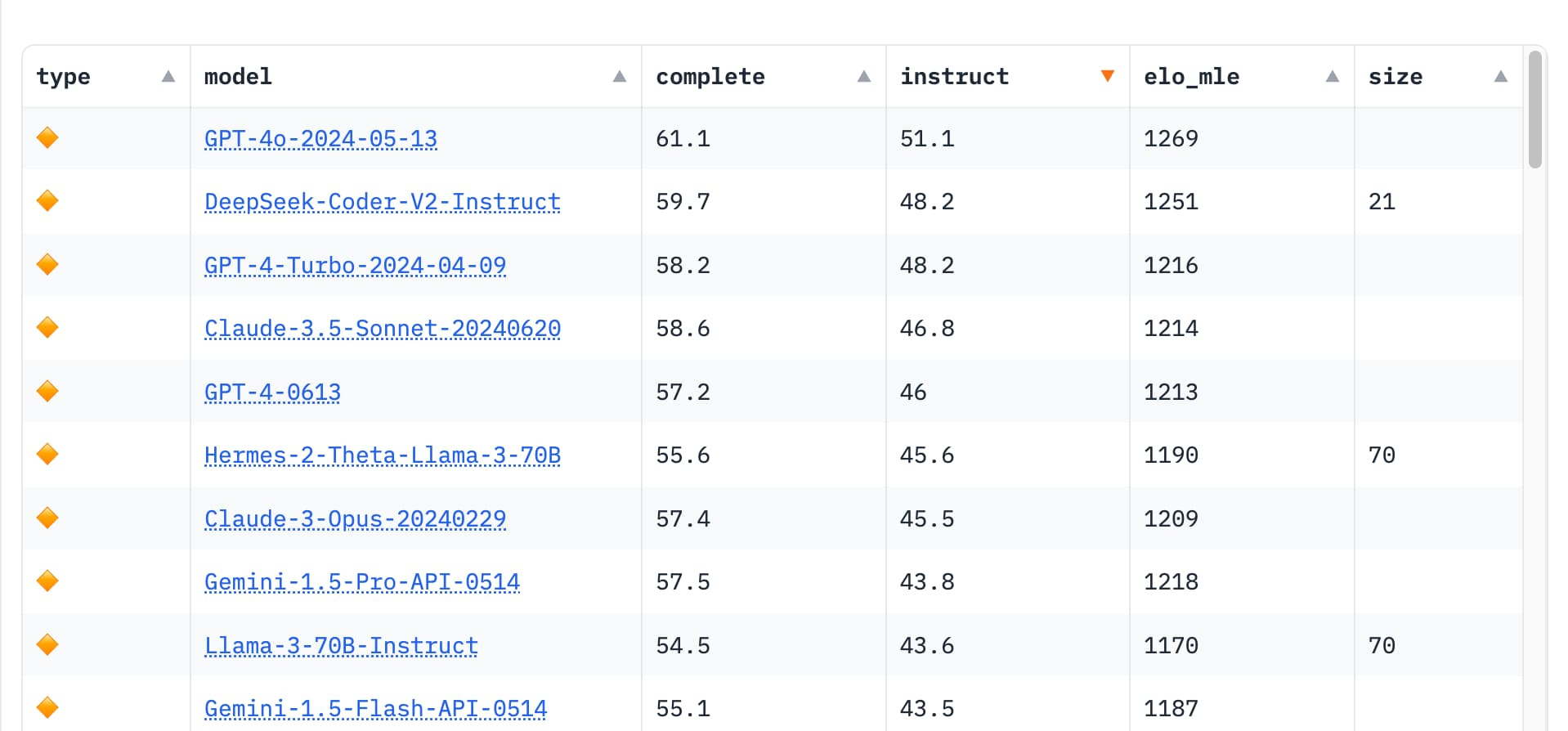Select the elo value 1170

[x=1171, y=645]
